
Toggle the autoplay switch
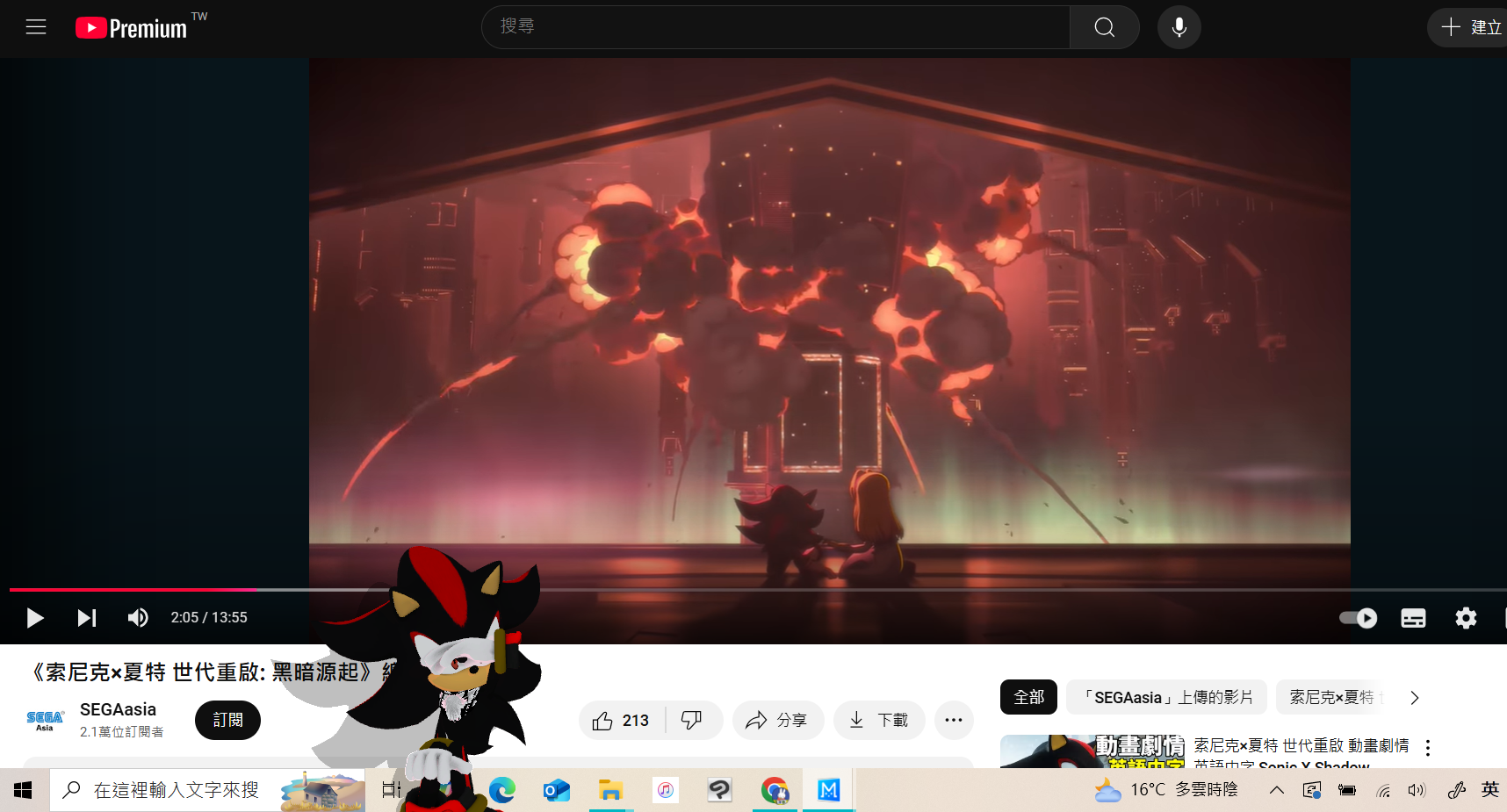(x=1358, y=618)
